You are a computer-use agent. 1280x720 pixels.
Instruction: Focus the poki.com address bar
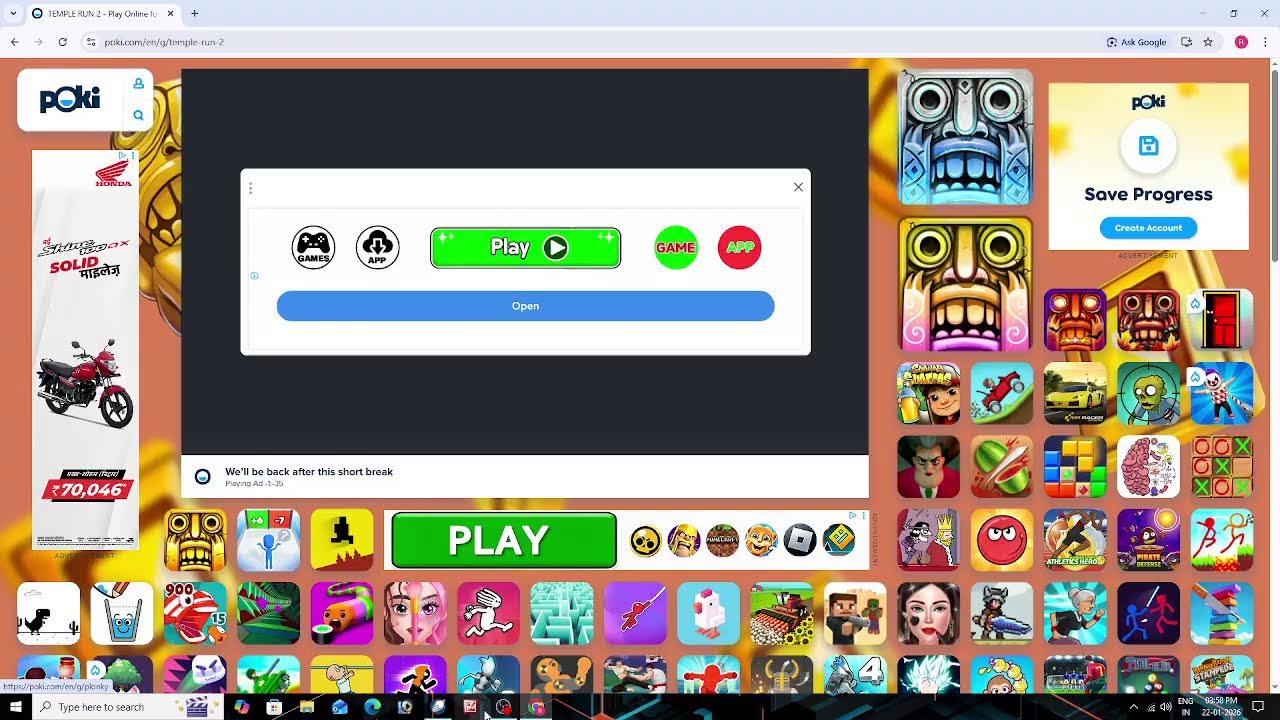[x=590, y=42]
